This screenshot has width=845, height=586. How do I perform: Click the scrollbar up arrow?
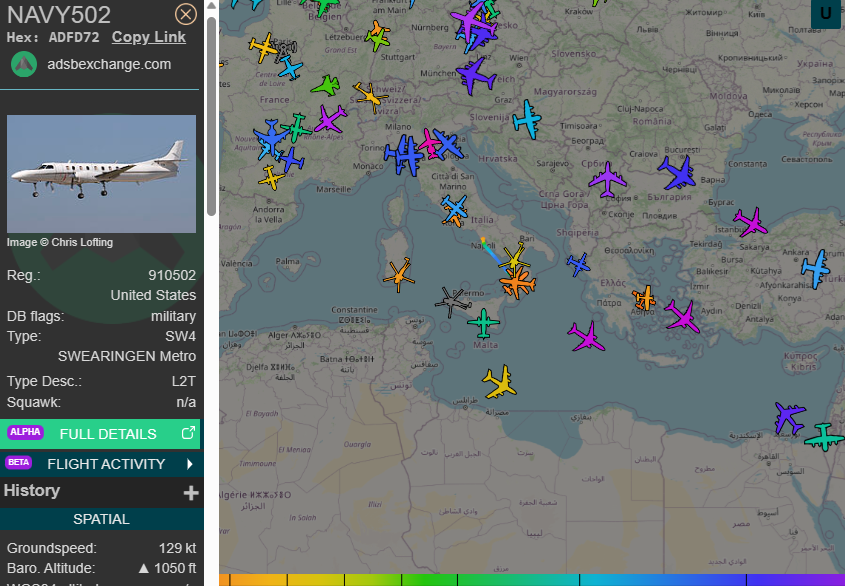coord(211,6)
